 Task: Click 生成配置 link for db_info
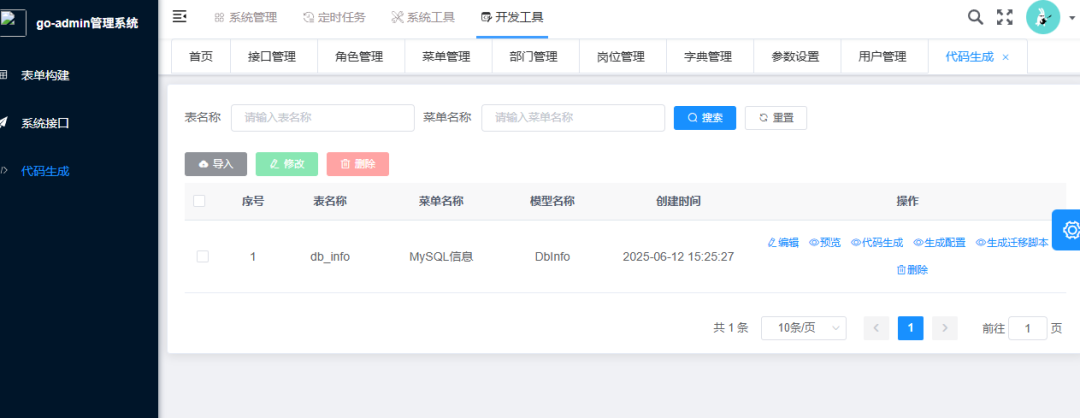(939, 242)
